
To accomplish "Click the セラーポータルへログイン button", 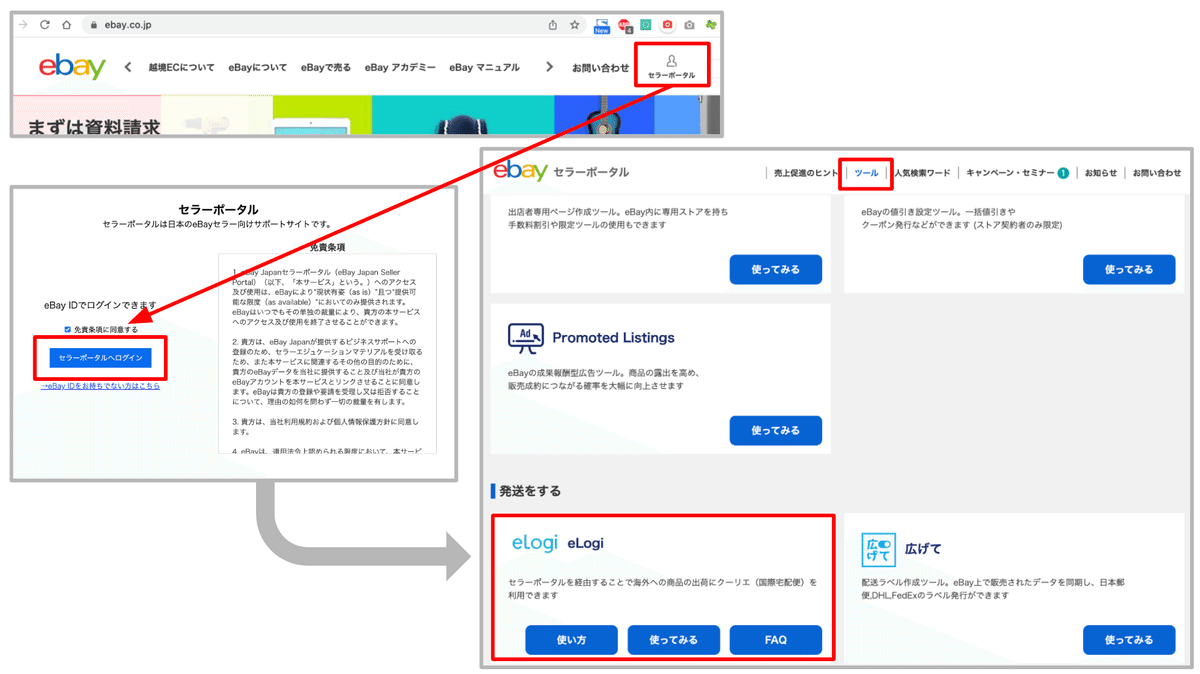I will (99, 358).
